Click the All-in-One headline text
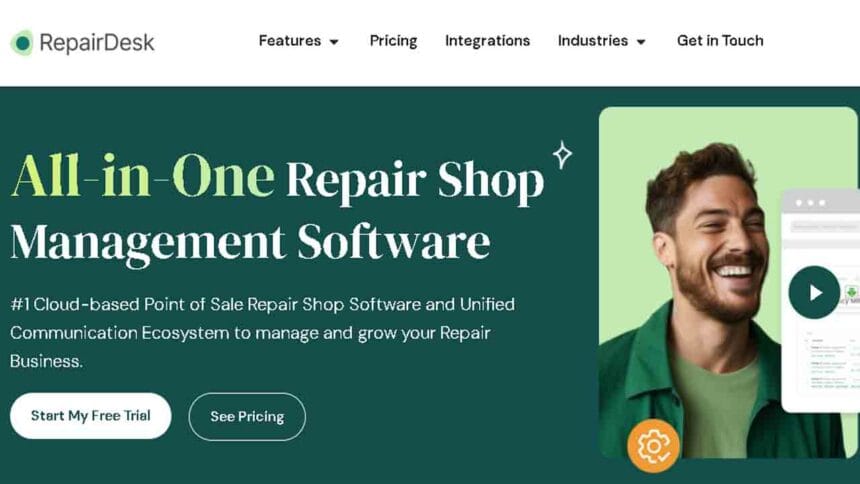This screenshot has width=860, height=484. (x=143, y=177)
